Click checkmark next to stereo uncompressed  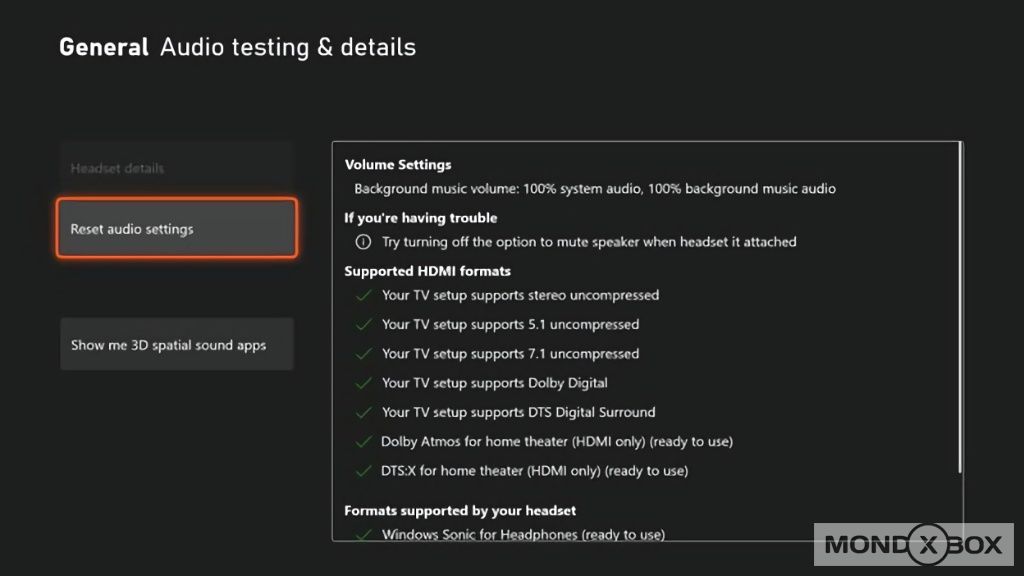coord(362,295)
